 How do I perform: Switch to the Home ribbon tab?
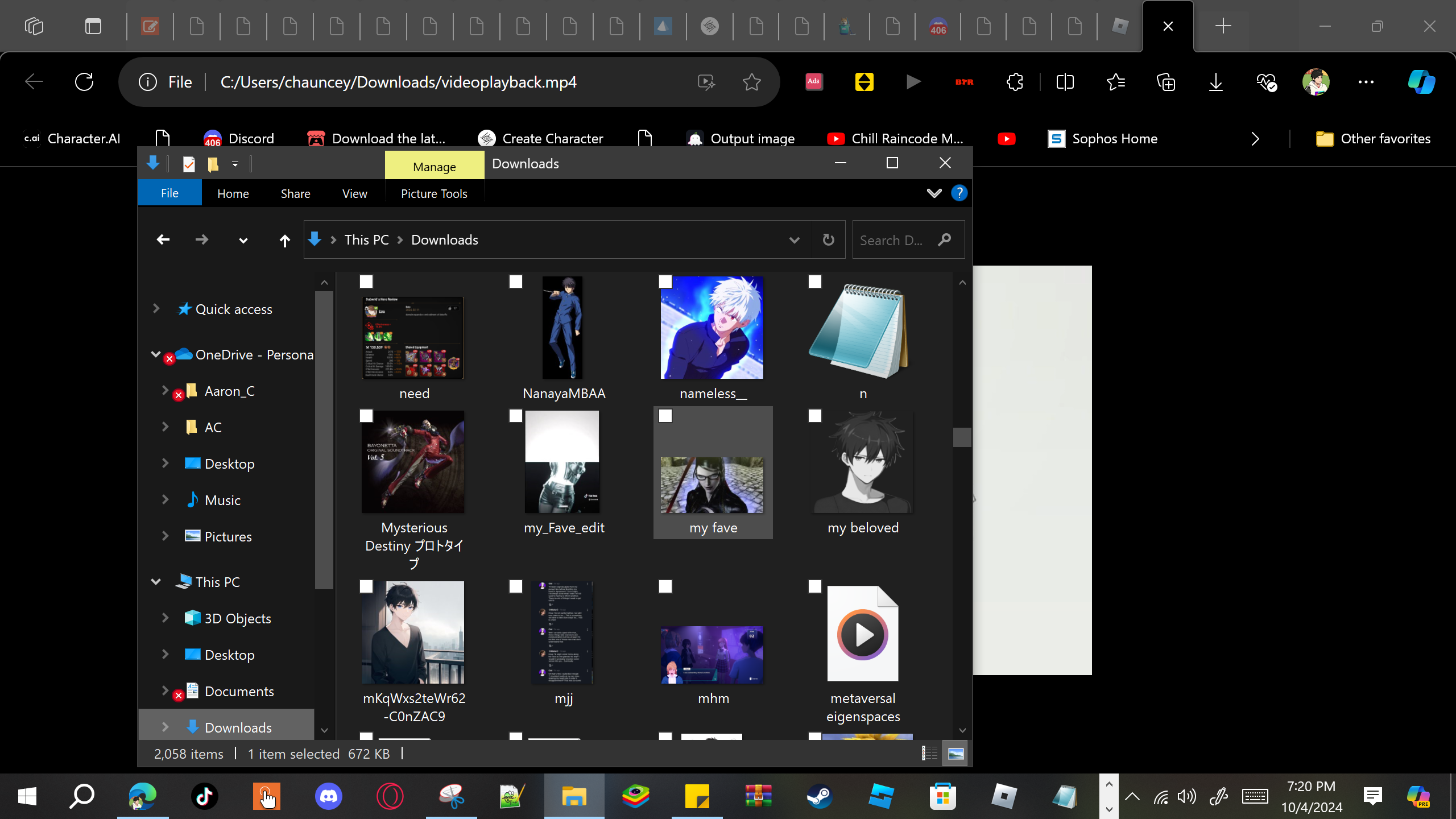click(x=233, y=194)
